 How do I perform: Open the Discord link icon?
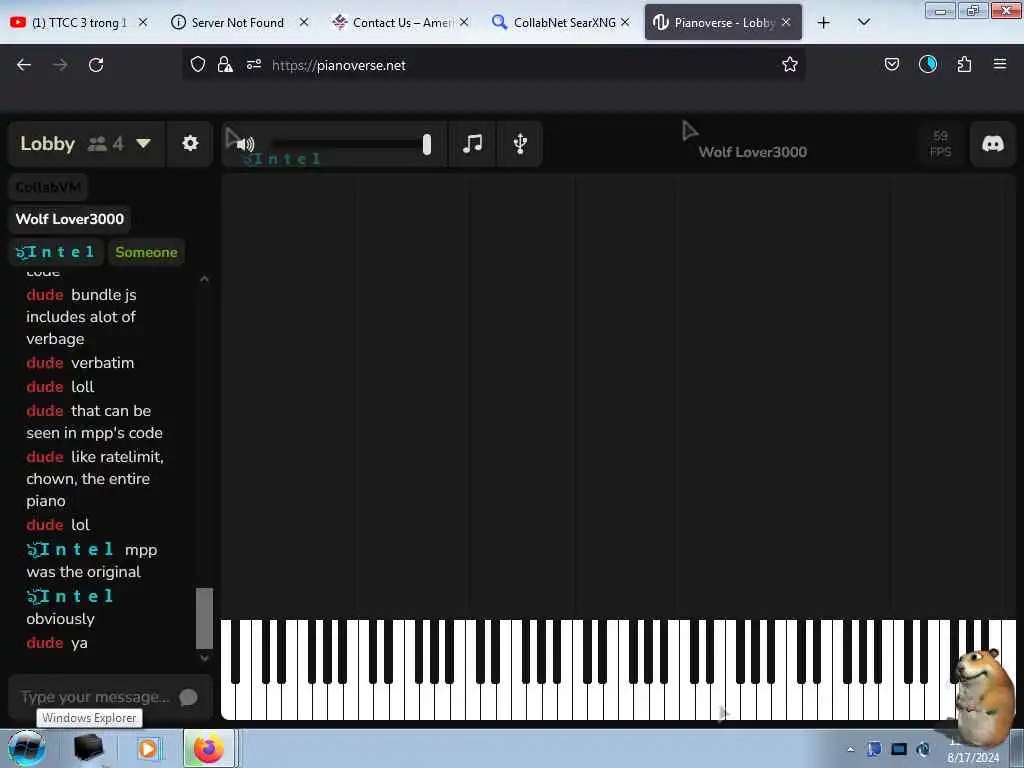point(993,143)
